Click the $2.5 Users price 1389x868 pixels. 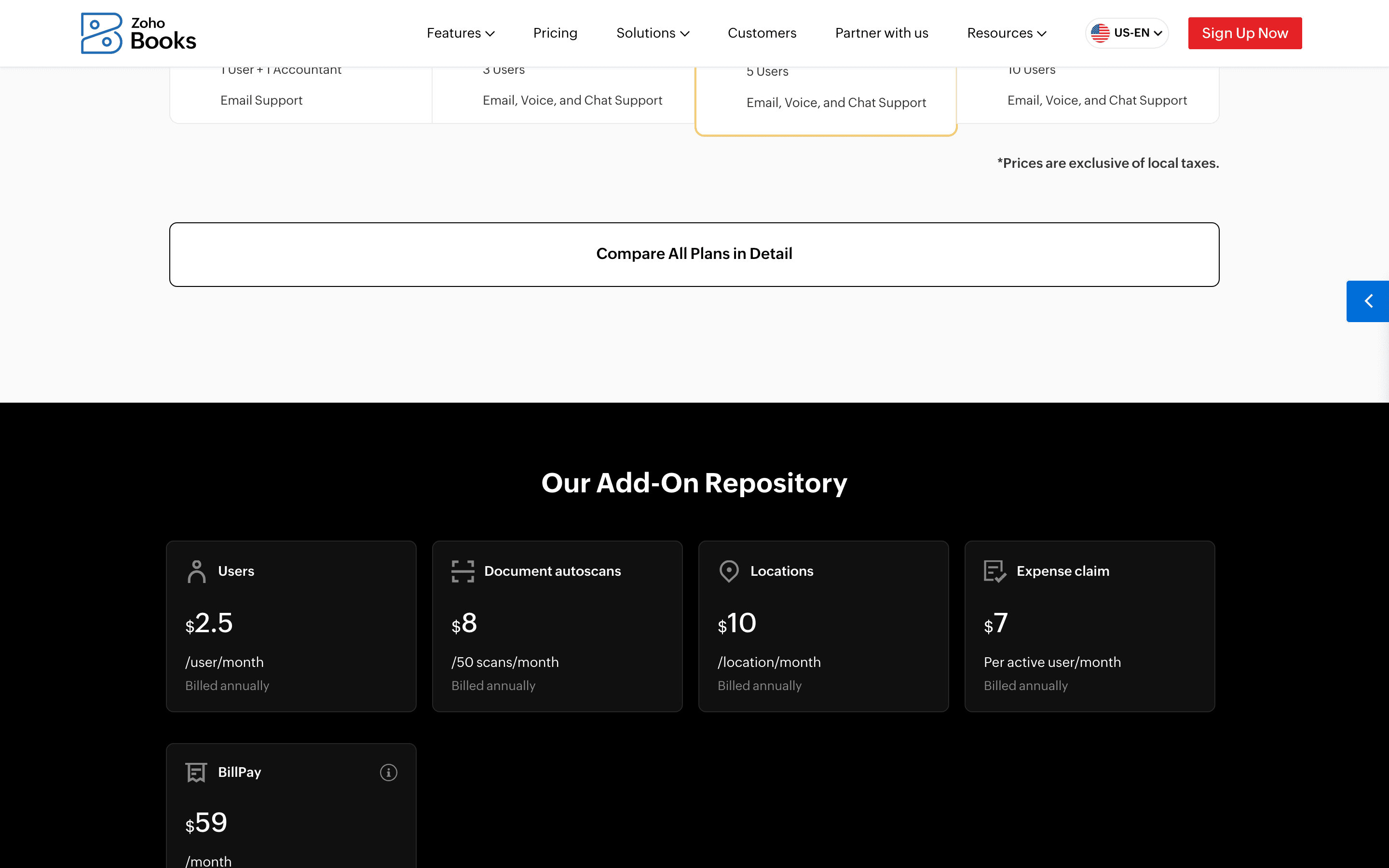coord(209,624)
